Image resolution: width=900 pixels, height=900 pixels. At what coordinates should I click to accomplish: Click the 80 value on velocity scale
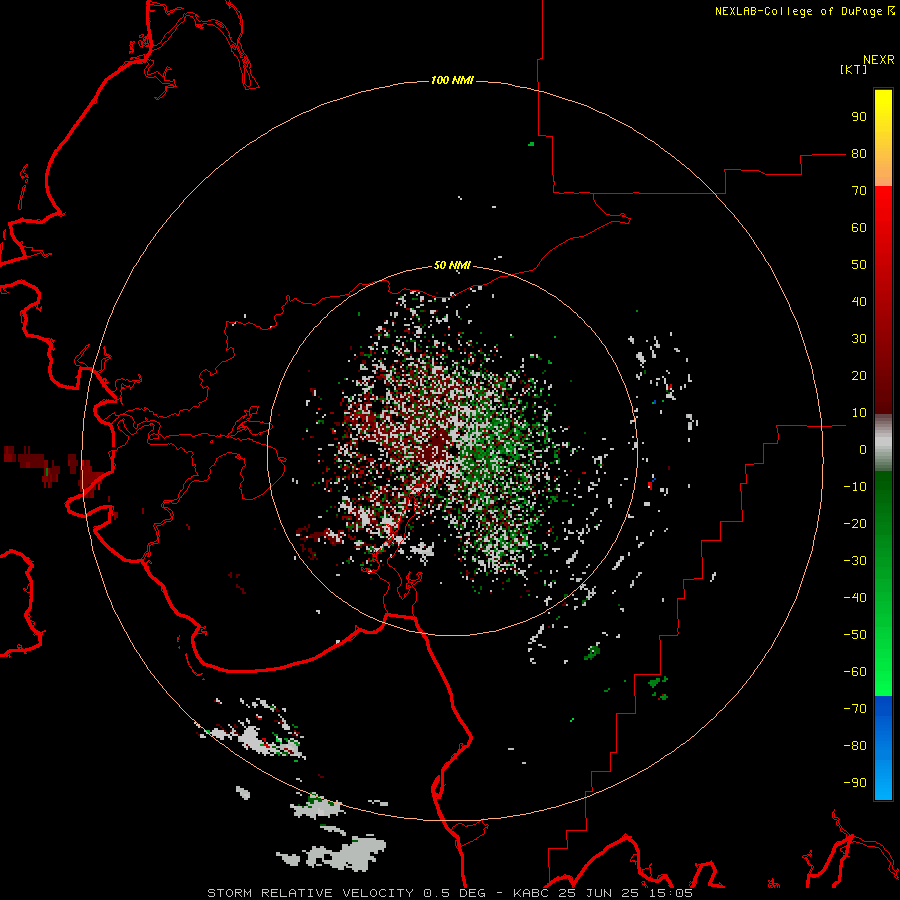(859, 154)
